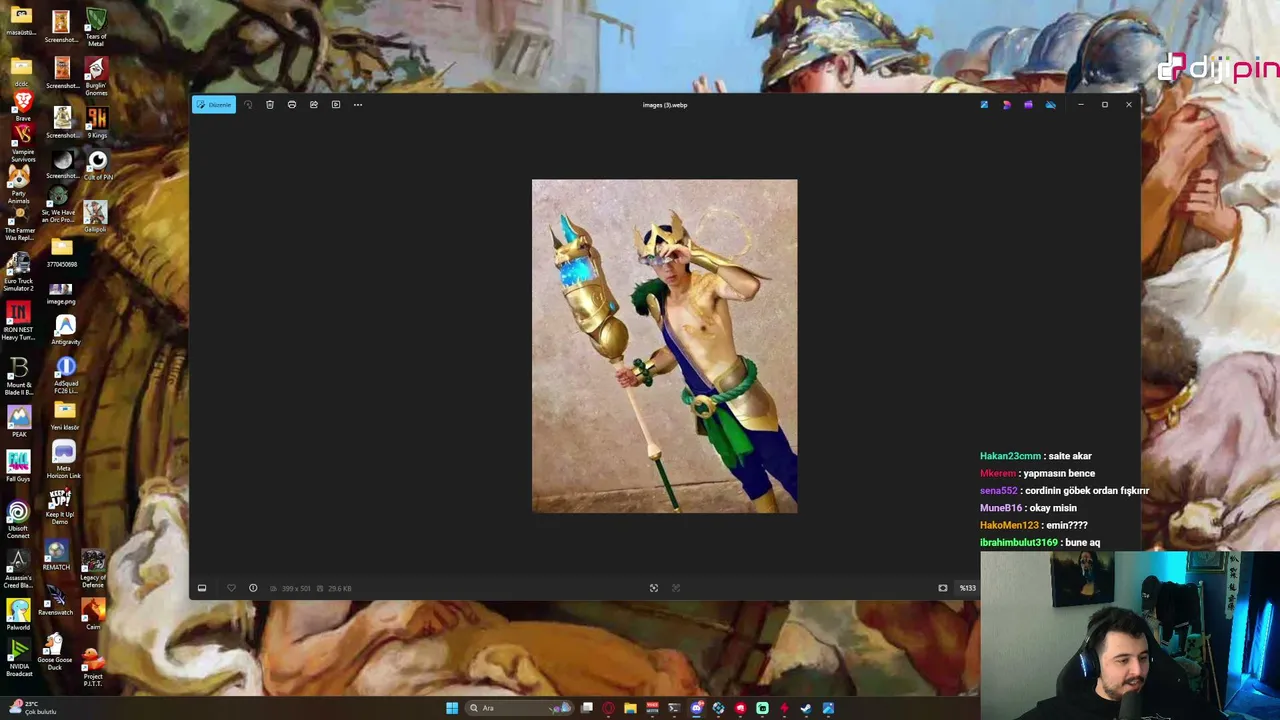Click the sena552 chat username
The width and height of the screenshot is (1280, 720).
pos(999,491)
